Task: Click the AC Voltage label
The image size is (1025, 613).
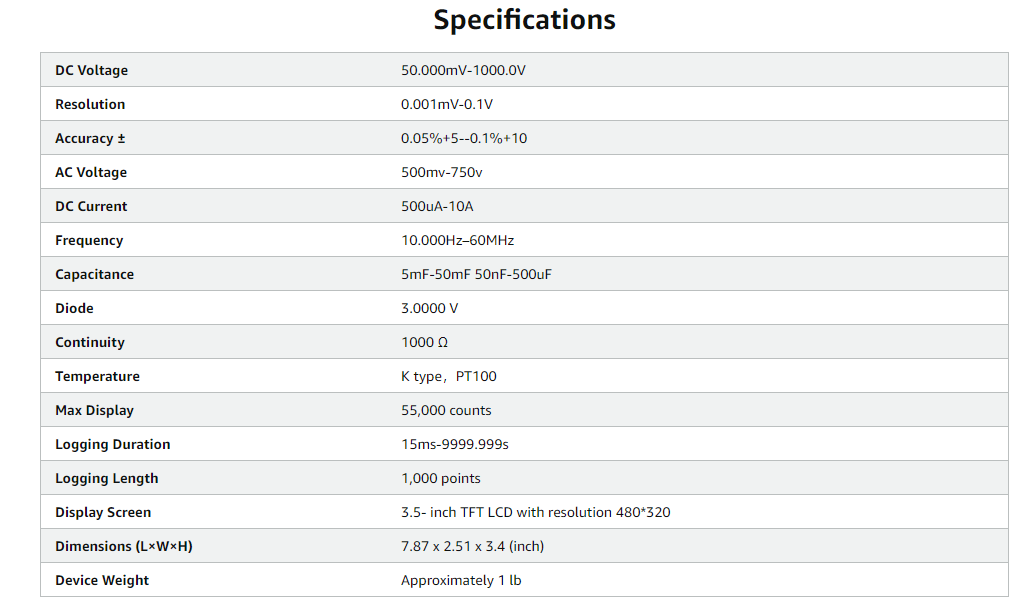Action: pyautogui.click(x=91, y=172)
